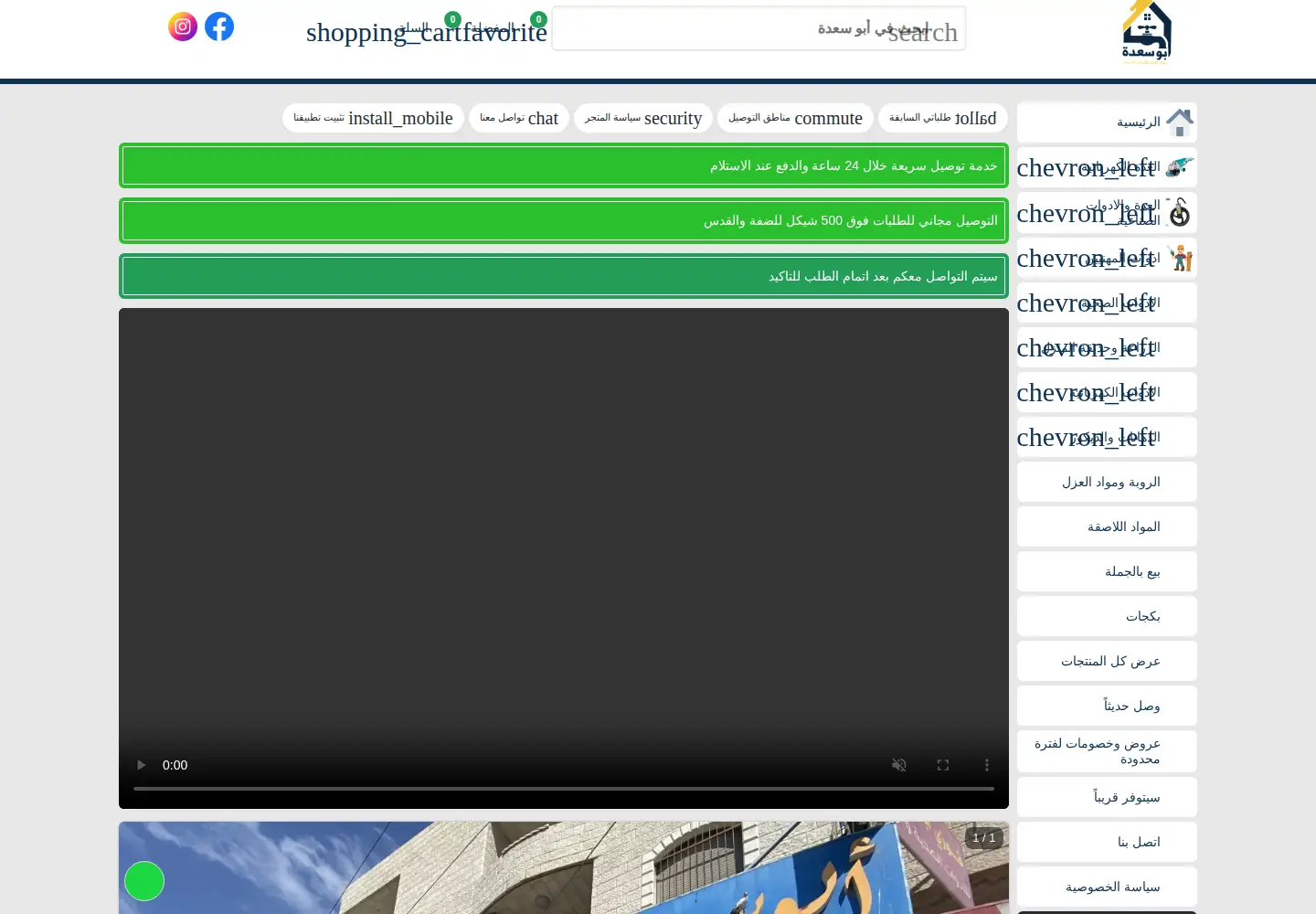Open وصل حديثاً new arrivals link
The width and height of the screenshot is (1316, 914).
point(1107,706)
